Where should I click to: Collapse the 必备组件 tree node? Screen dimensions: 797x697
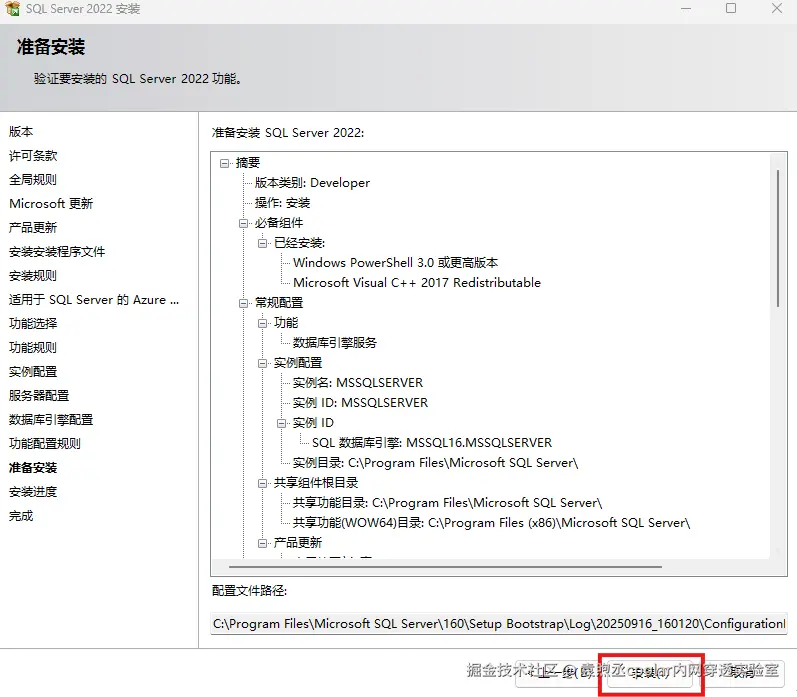click(x=243, y=223)
